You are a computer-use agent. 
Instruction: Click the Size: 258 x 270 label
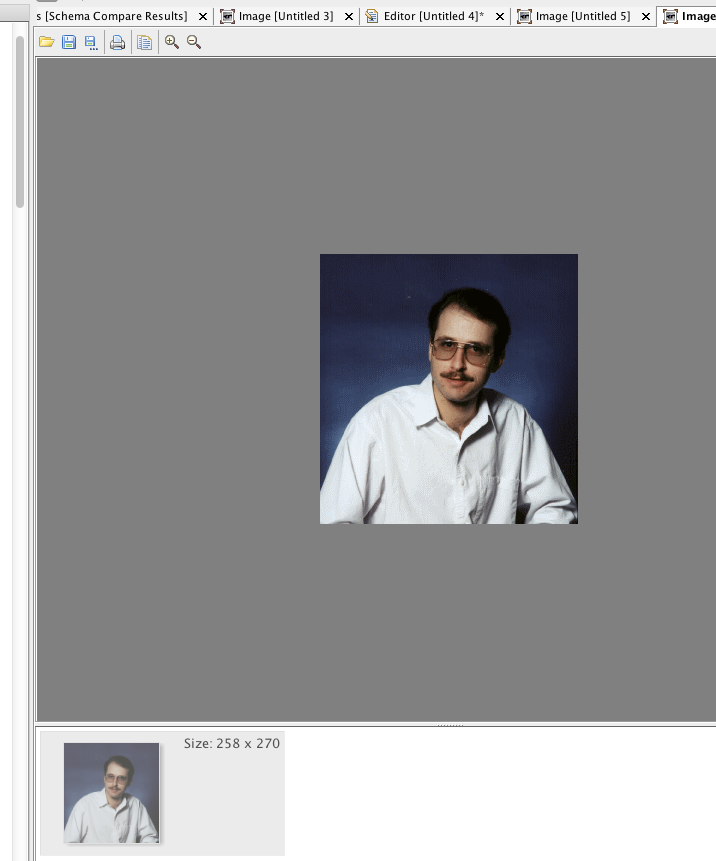point(232,743)
